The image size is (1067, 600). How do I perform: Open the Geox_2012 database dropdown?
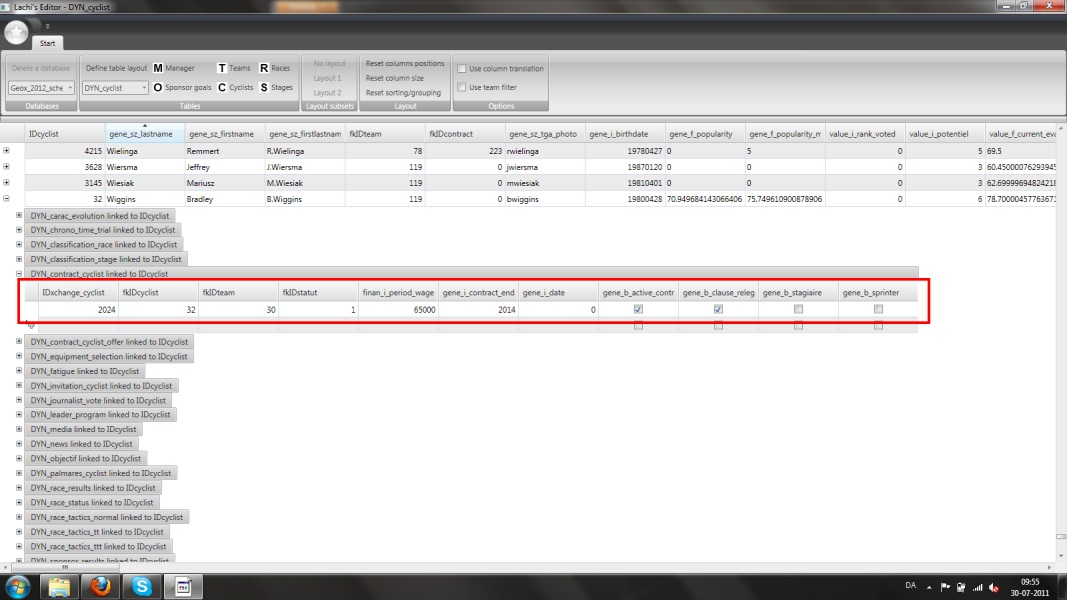[40, 87]
